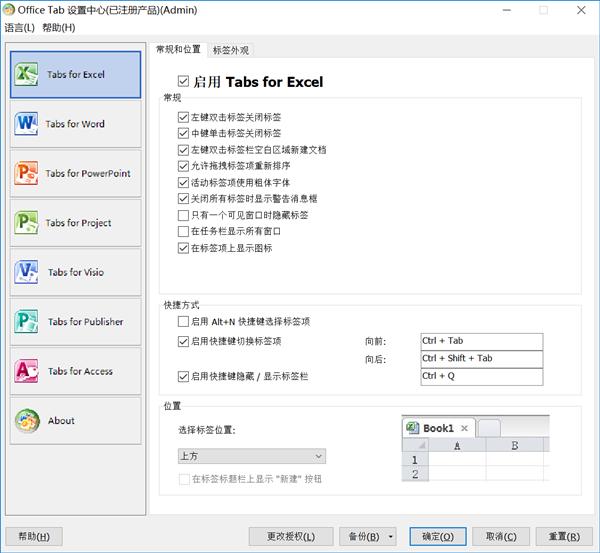Click the 向前 shortcut field Ctrl + Tab
This screenshot has width=600, height=553.
click(482, 341)
